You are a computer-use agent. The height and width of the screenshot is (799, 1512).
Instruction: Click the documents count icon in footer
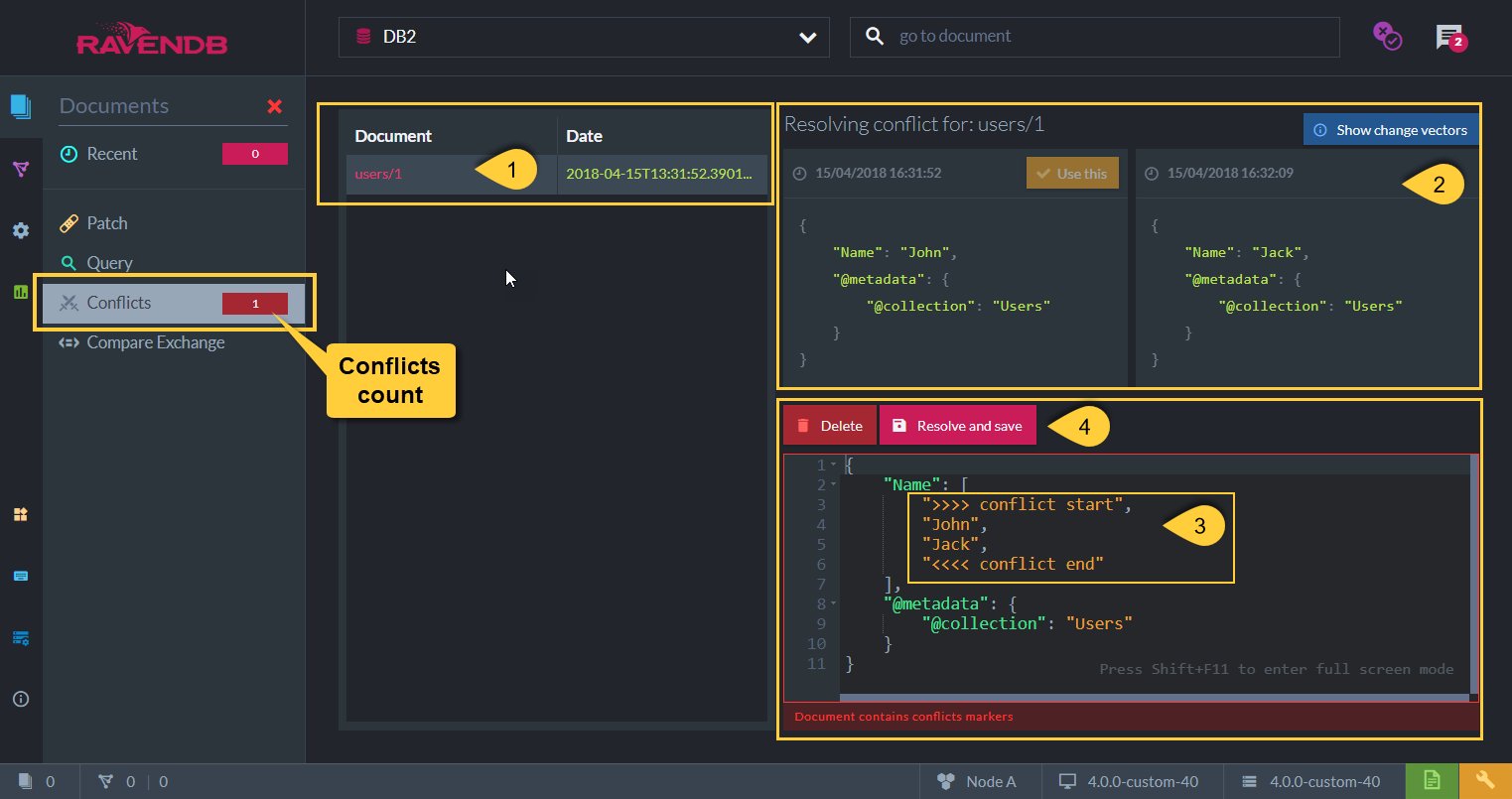(x=26, y=781)
